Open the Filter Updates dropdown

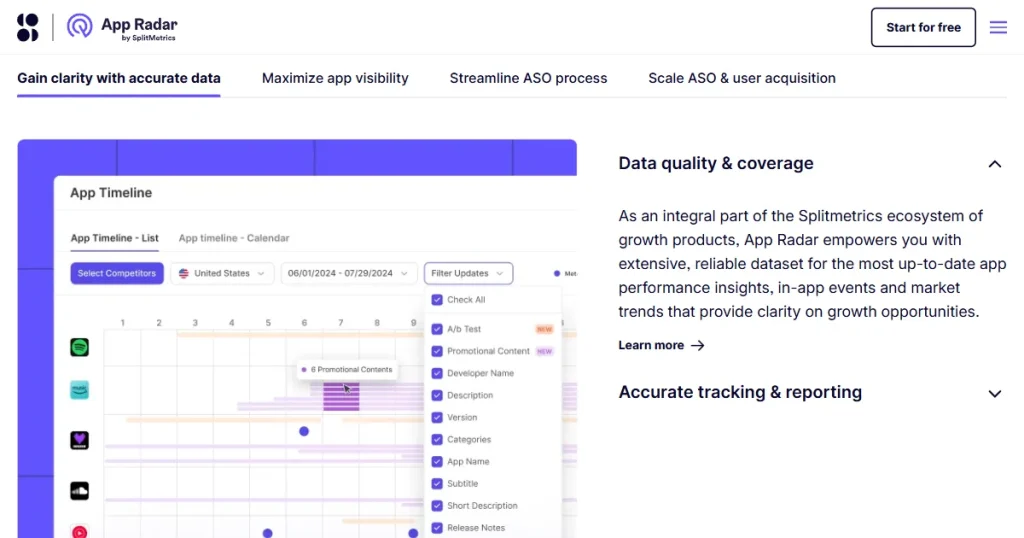[x=468, y=274]
